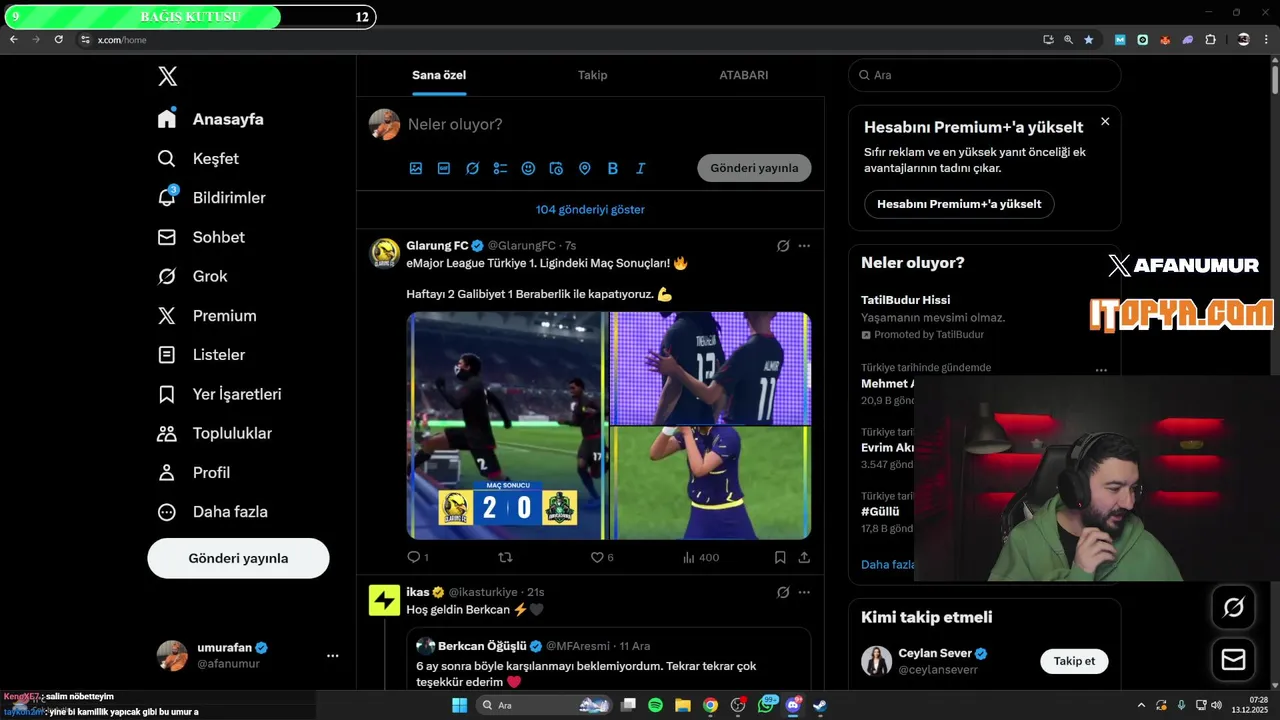Click the grey Gönderi yayınla composer button
1280x720 pixels.
754,168
